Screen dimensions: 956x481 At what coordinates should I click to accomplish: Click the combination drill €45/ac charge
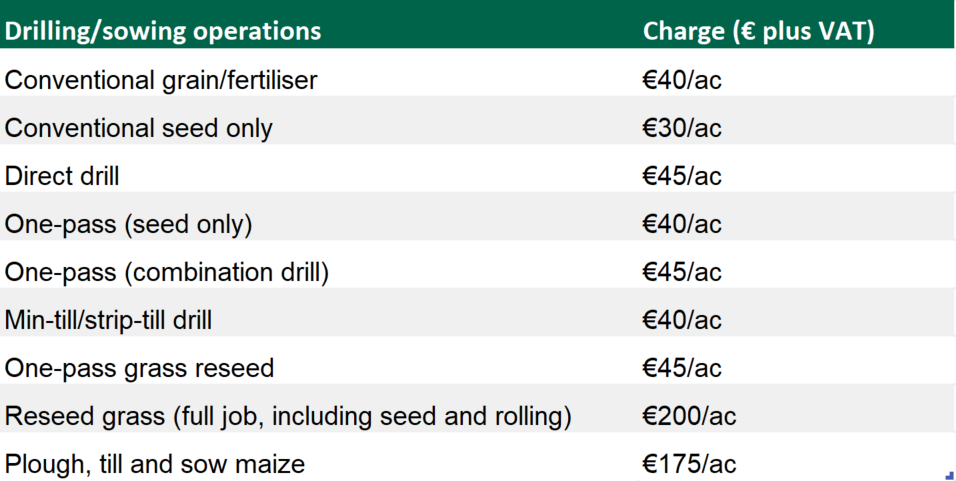pos(682,272)
